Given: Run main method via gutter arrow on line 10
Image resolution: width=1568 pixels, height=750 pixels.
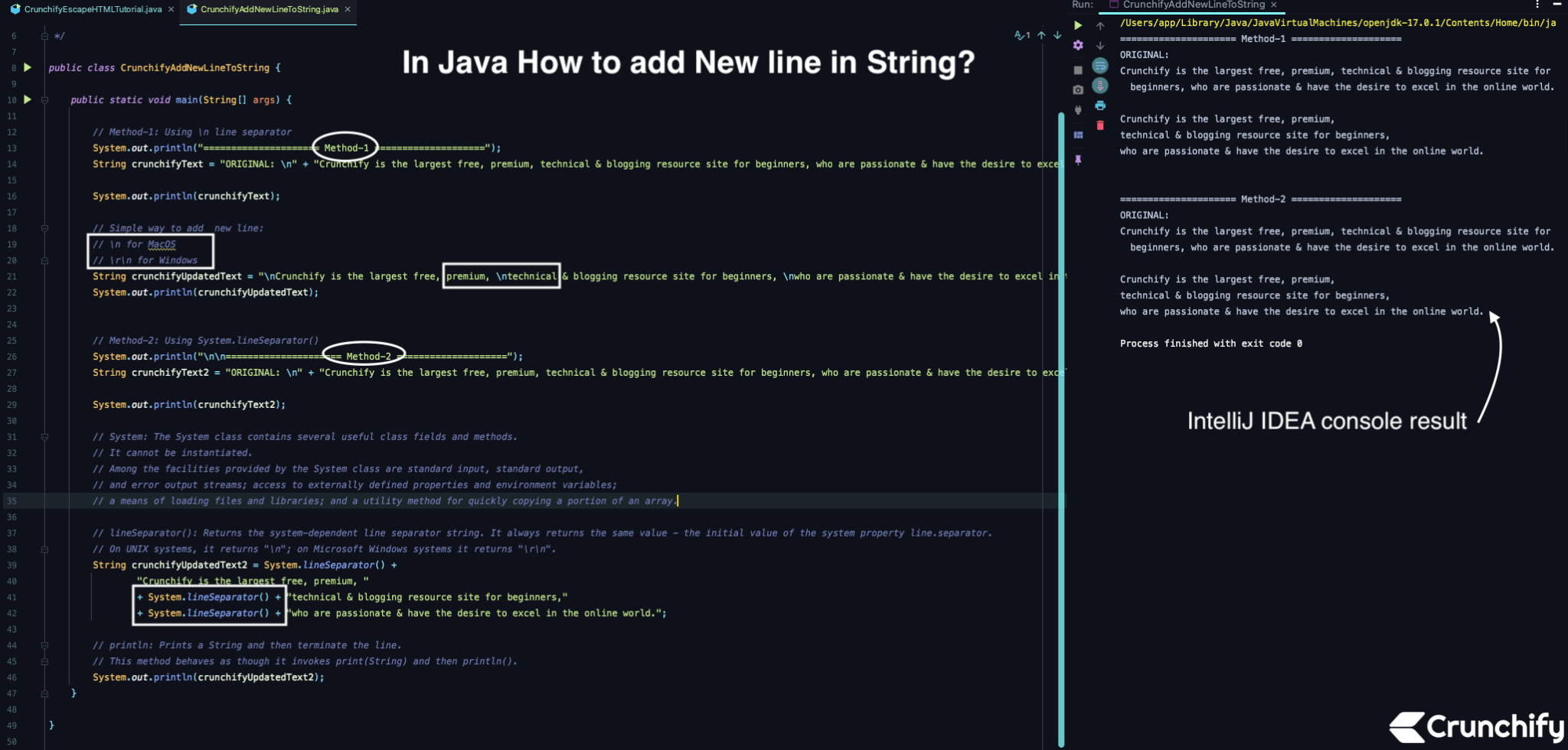Looking at the screenshot, I should point(28,99).
